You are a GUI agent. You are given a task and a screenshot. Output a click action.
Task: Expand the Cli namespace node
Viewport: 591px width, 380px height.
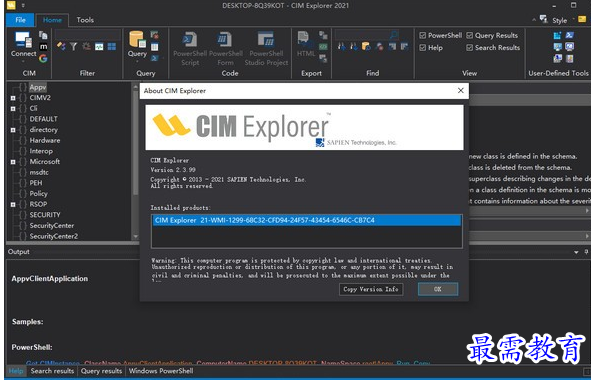pos(13,109)
